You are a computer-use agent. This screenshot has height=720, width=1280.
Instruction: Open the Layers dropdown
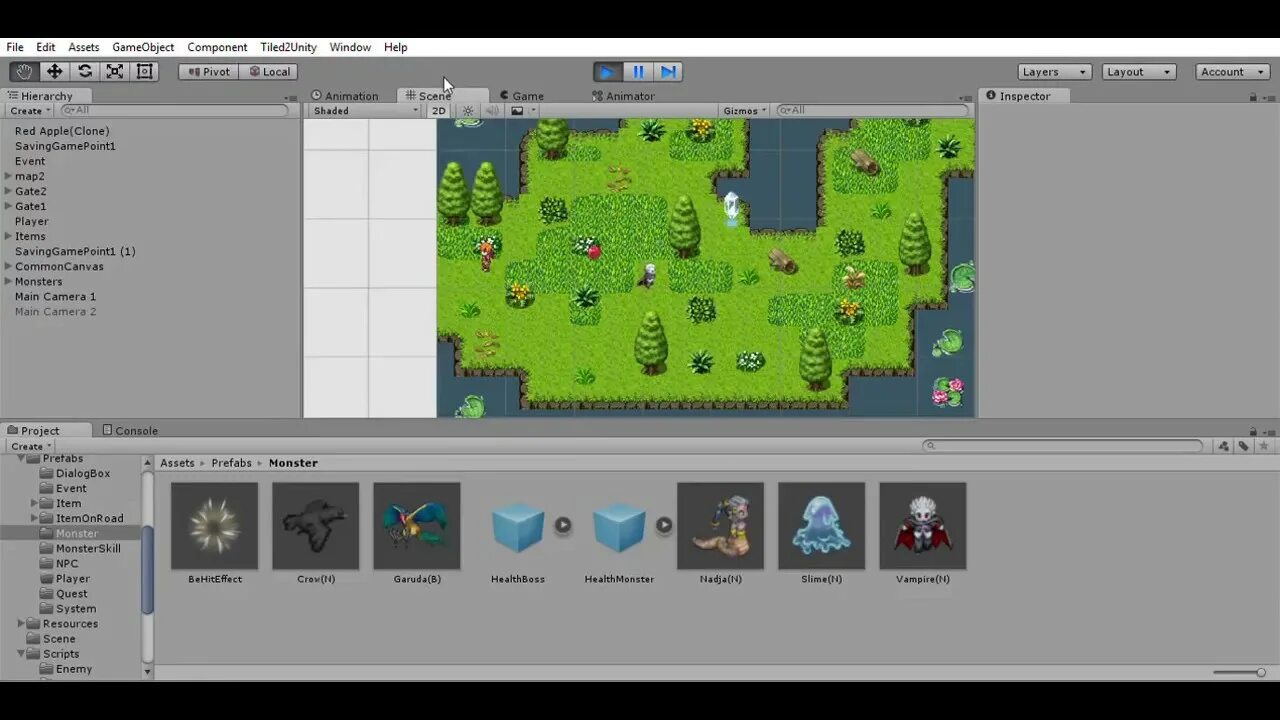pyautogui.click(x=1054, y=71)
